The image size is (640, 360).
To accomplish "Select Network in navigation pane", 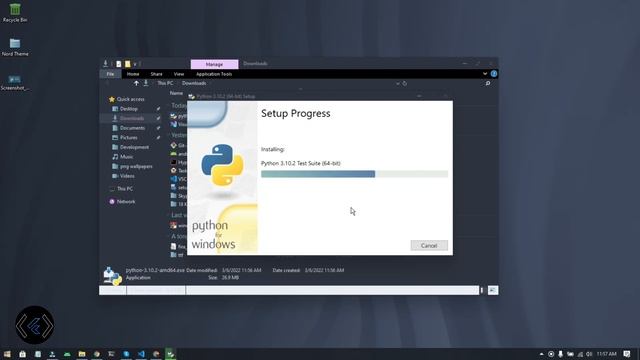I will pos(122,202).
